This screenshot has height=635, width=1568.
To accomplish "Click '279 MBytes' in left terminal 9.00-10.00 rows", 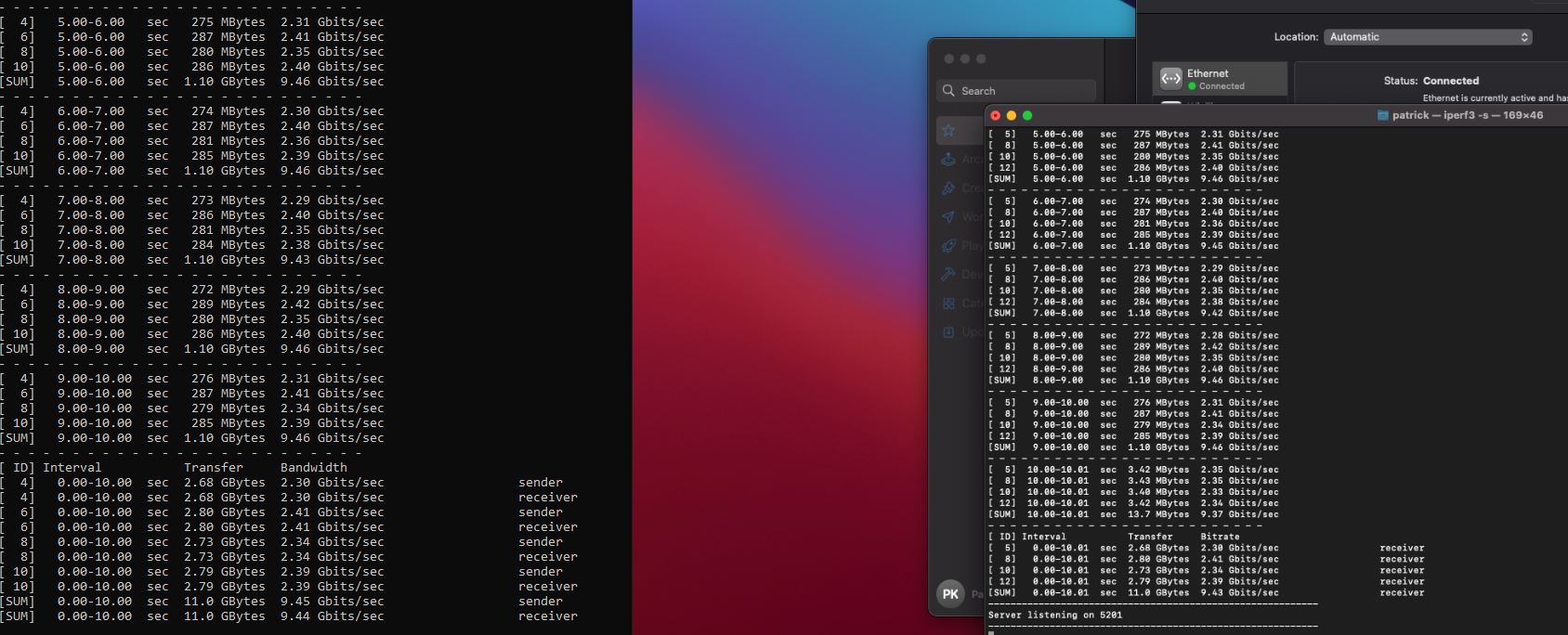I will [x=229, y=408].
